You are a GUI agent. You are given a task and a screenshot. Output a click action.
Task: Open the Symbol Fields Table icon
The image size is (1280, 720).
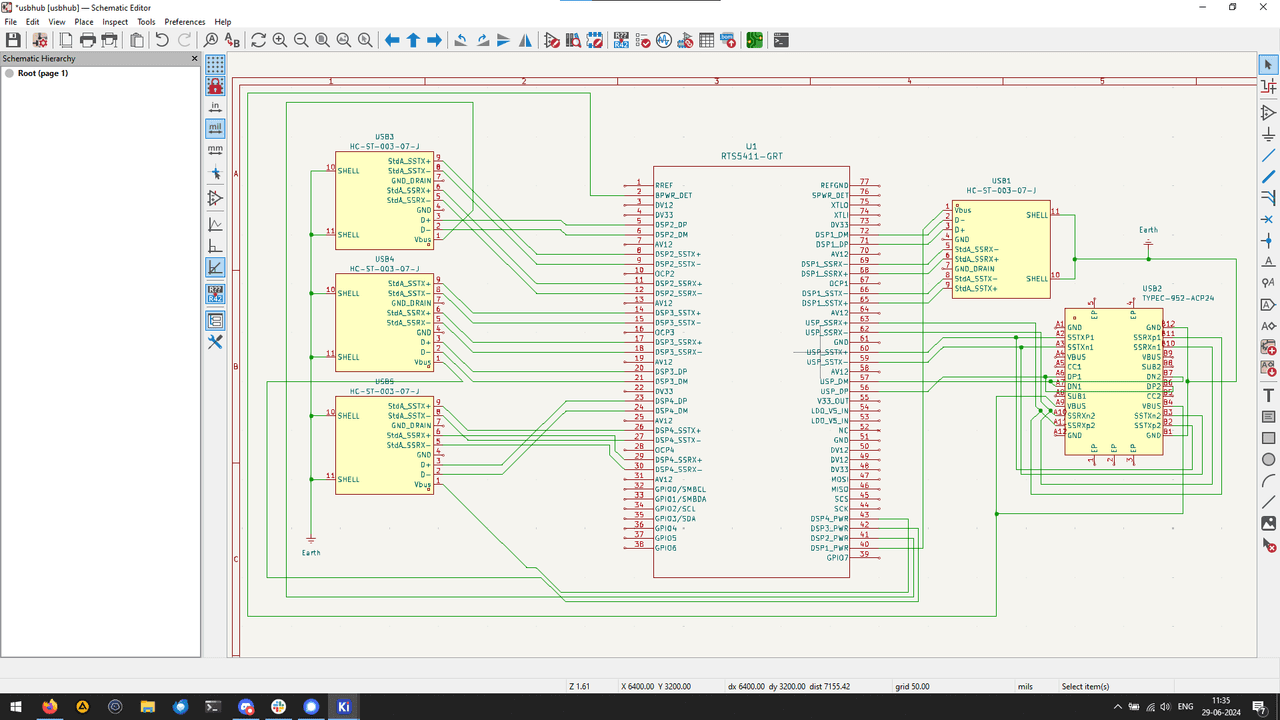707,40
